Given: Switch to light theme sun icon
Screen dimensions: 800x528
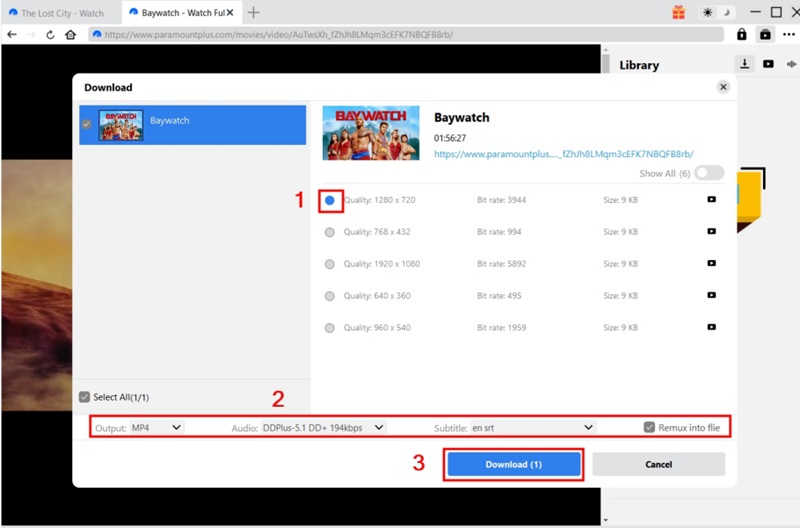Looking at the screenshot, I should (x=707, y=13).
